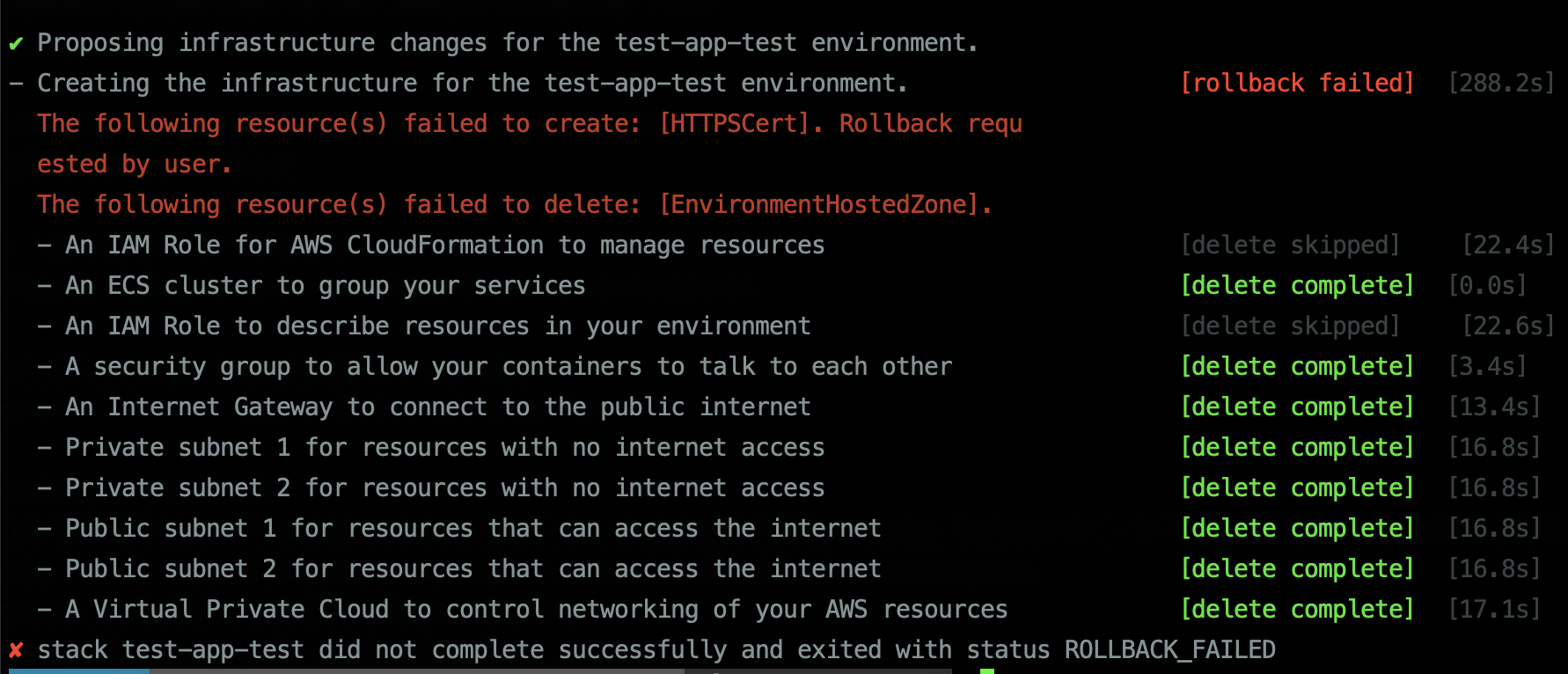Viewport: 1568px width, 674px height.
Task: Click the green terminal cursor block
Action: point(987,671)
